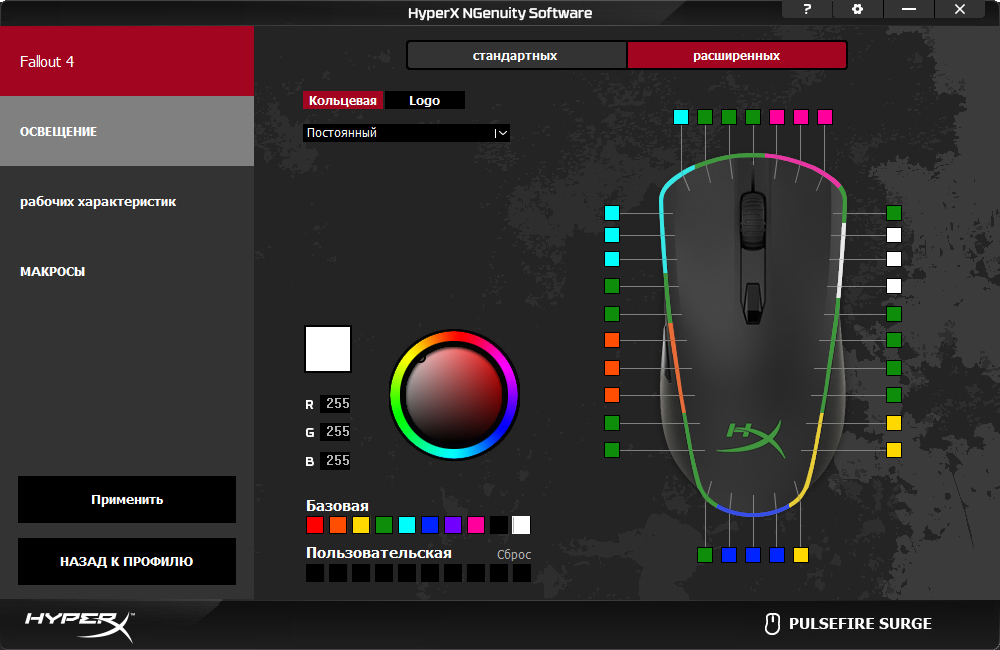Select the Кольцевая lighting zone
The width and height of the screenshot is (1000, 650).
(342, 100)
